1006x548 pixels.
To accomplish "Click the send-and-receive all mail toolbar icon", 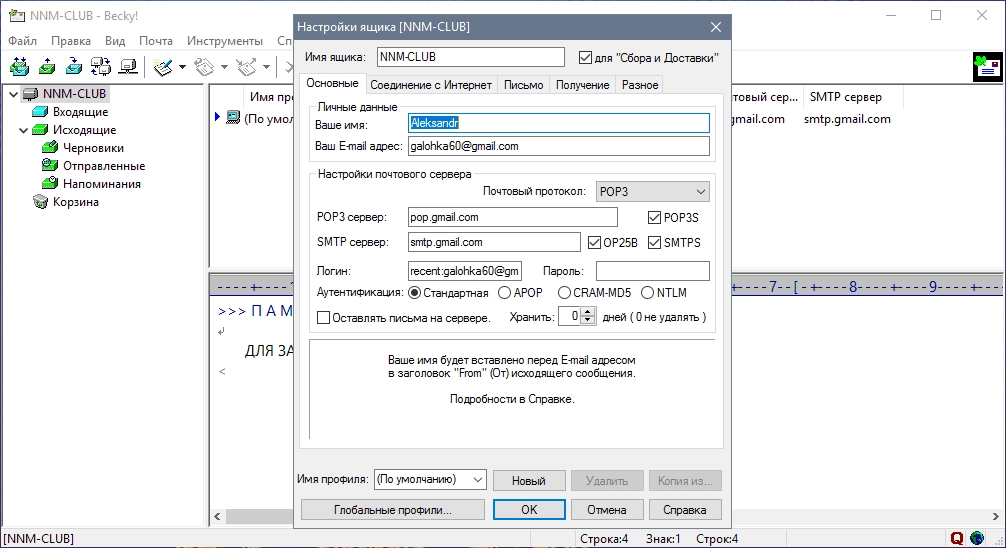I will click(x=19, y=66).
